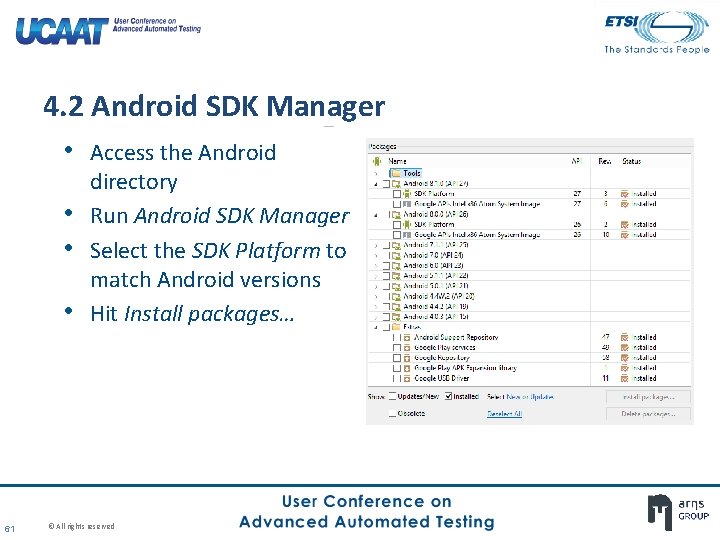Screen dimensions: 720x540
Task: Select the Tools row label
Action: click(412, 173)
